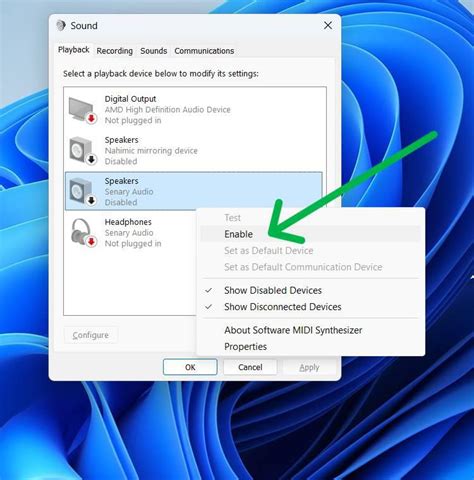Image resolution: width=474 pixels, height=480 pixels.
Task: Select the Headphones device icon
Action: tap(83, 233)
